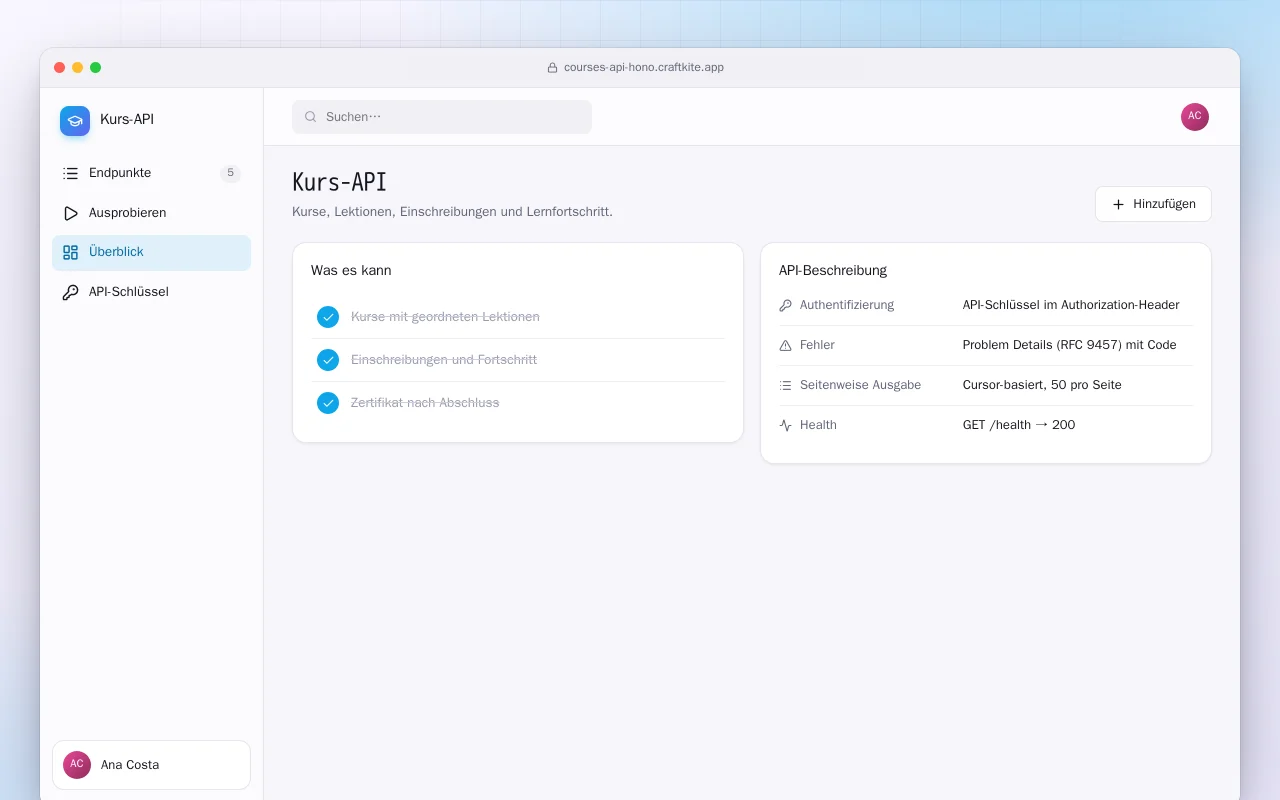Open the Ana Costa account card
Screen dimensions: 1280x800
(151, 765)
